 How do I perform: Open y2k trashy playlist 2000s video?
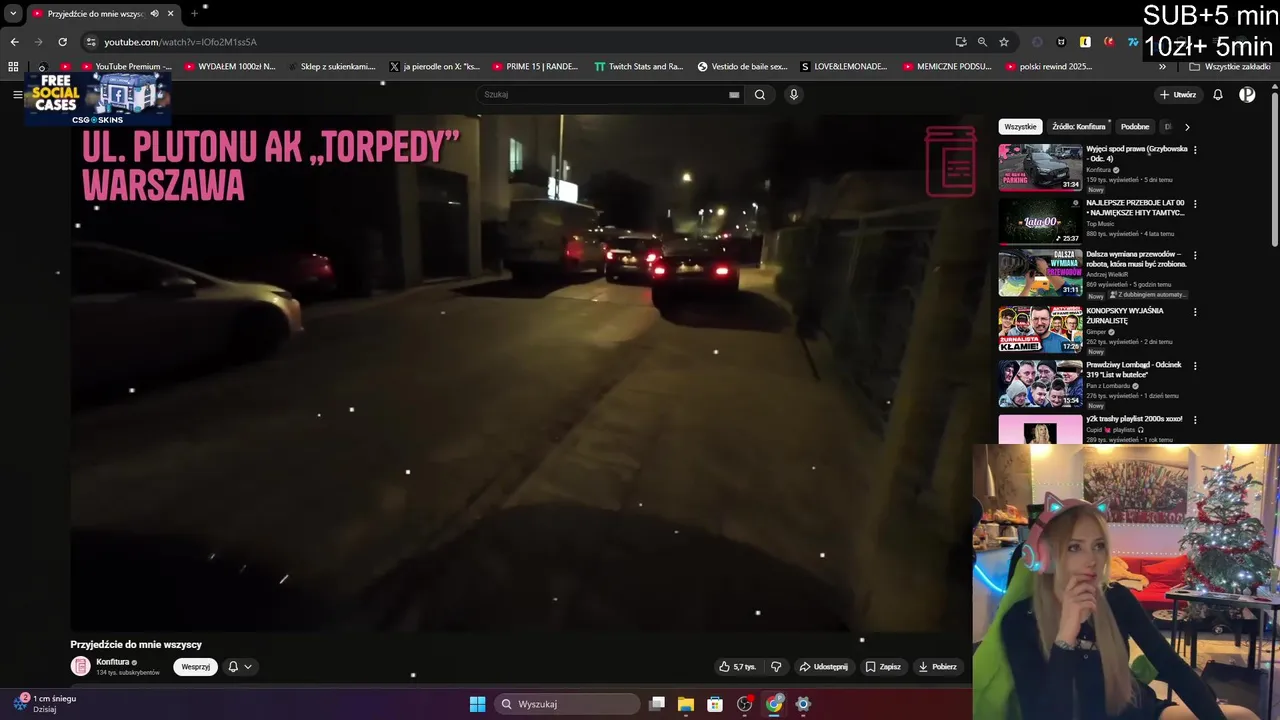pyautogui.click(x=1134, y=419)
